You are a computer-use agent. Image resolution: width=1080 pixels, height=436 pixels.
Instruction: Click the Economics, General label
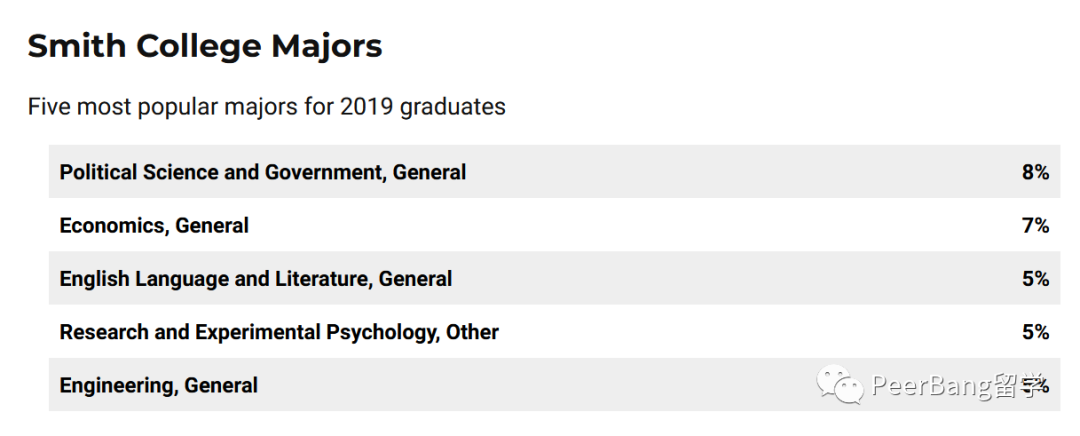[154, 225]
